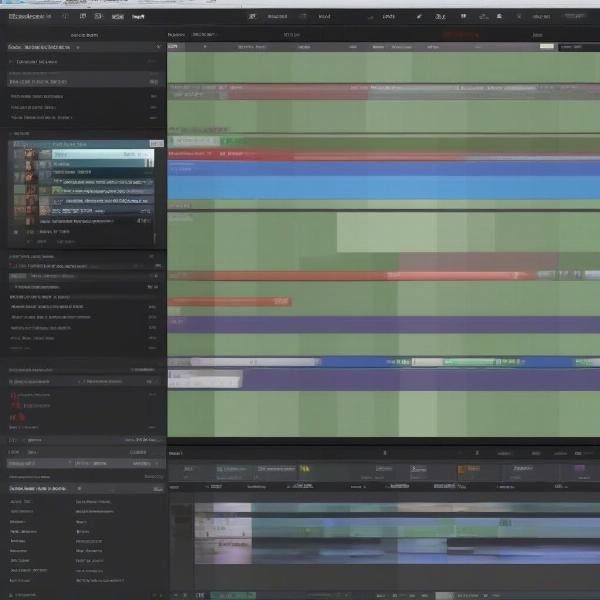Select the long bright blue timeline clip
This screenshot has width=600, height=600.
point(383,188)
